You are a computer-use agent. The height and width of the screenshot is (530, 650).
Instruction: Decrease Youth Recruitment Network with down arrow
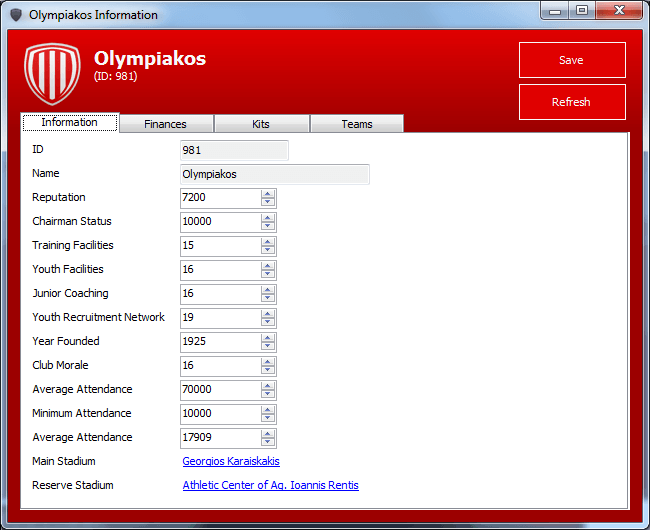click(x=268, y=322)
